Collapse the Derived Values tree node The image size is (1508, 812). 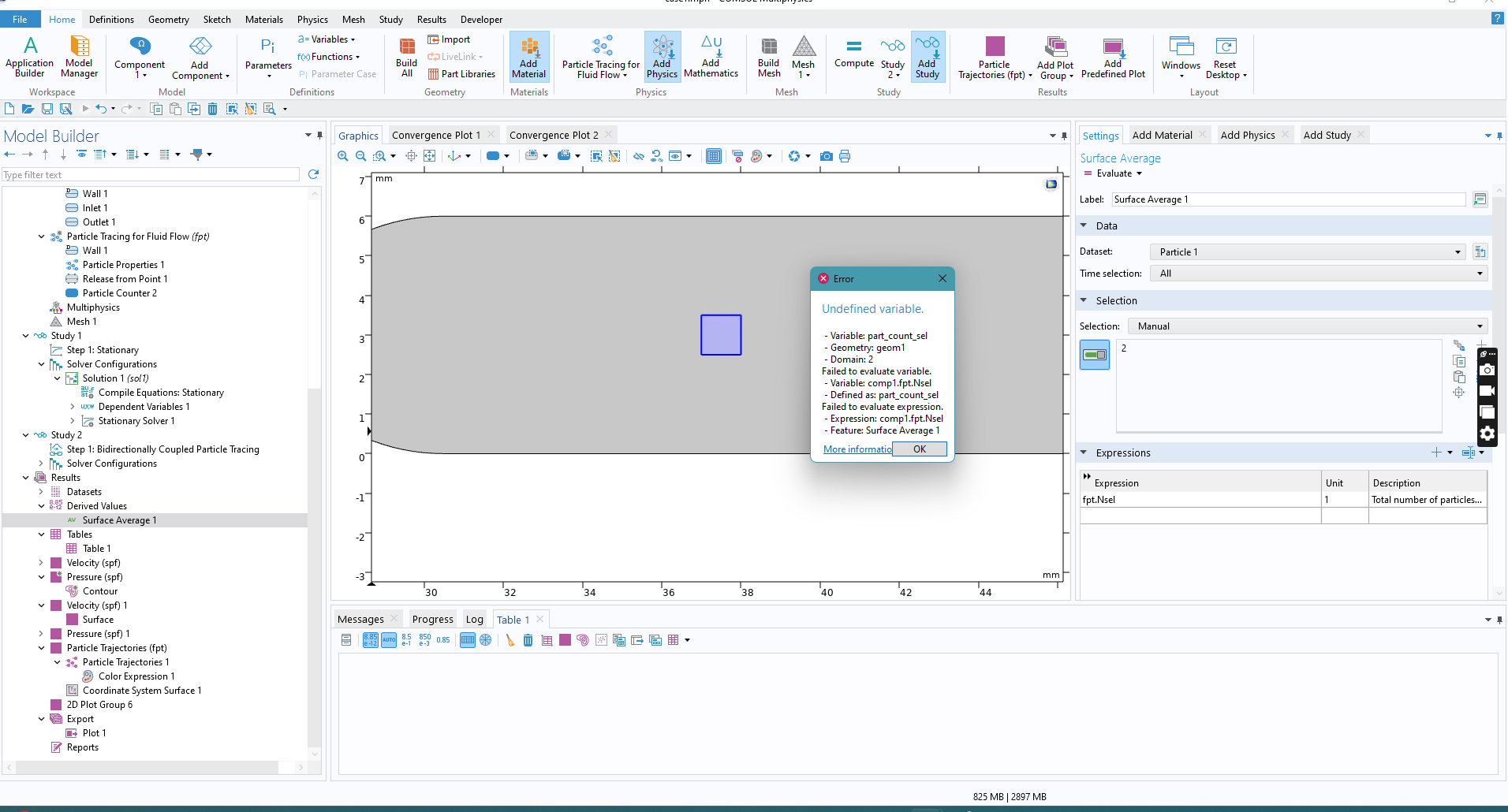click(42, 506)
